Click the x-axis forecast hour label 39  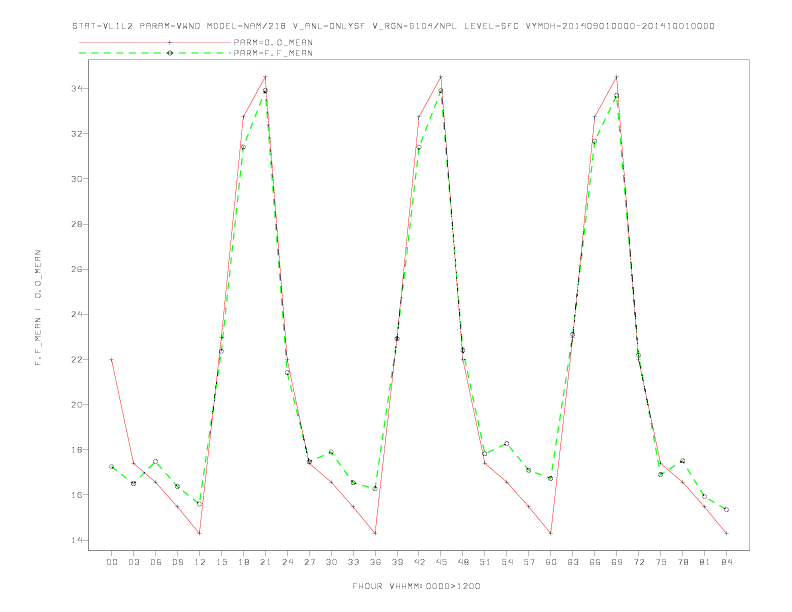[397, 562]
